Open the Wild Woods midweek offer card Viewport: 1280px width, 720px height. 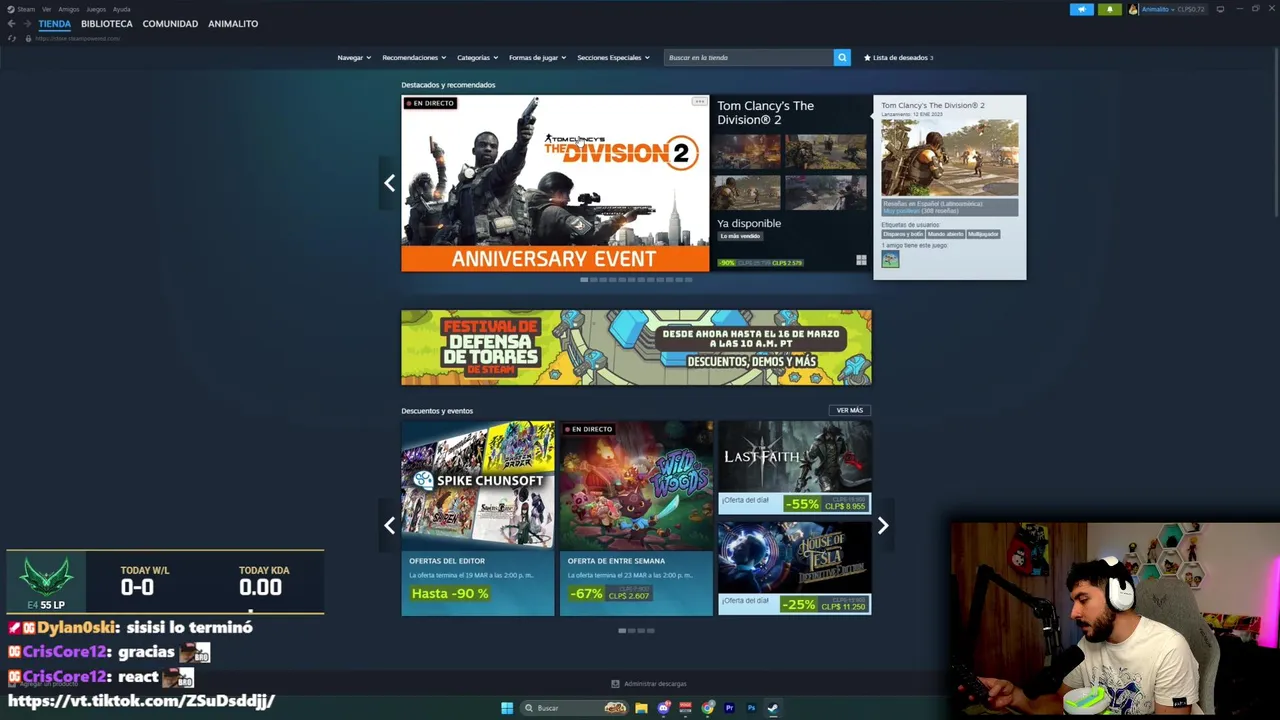636,518
